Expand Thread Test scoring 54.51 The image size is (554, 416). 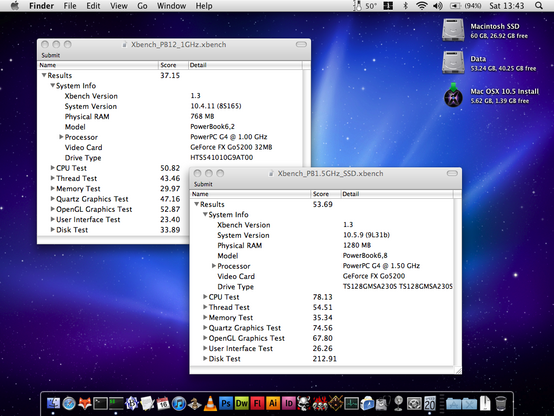(205, 307)
